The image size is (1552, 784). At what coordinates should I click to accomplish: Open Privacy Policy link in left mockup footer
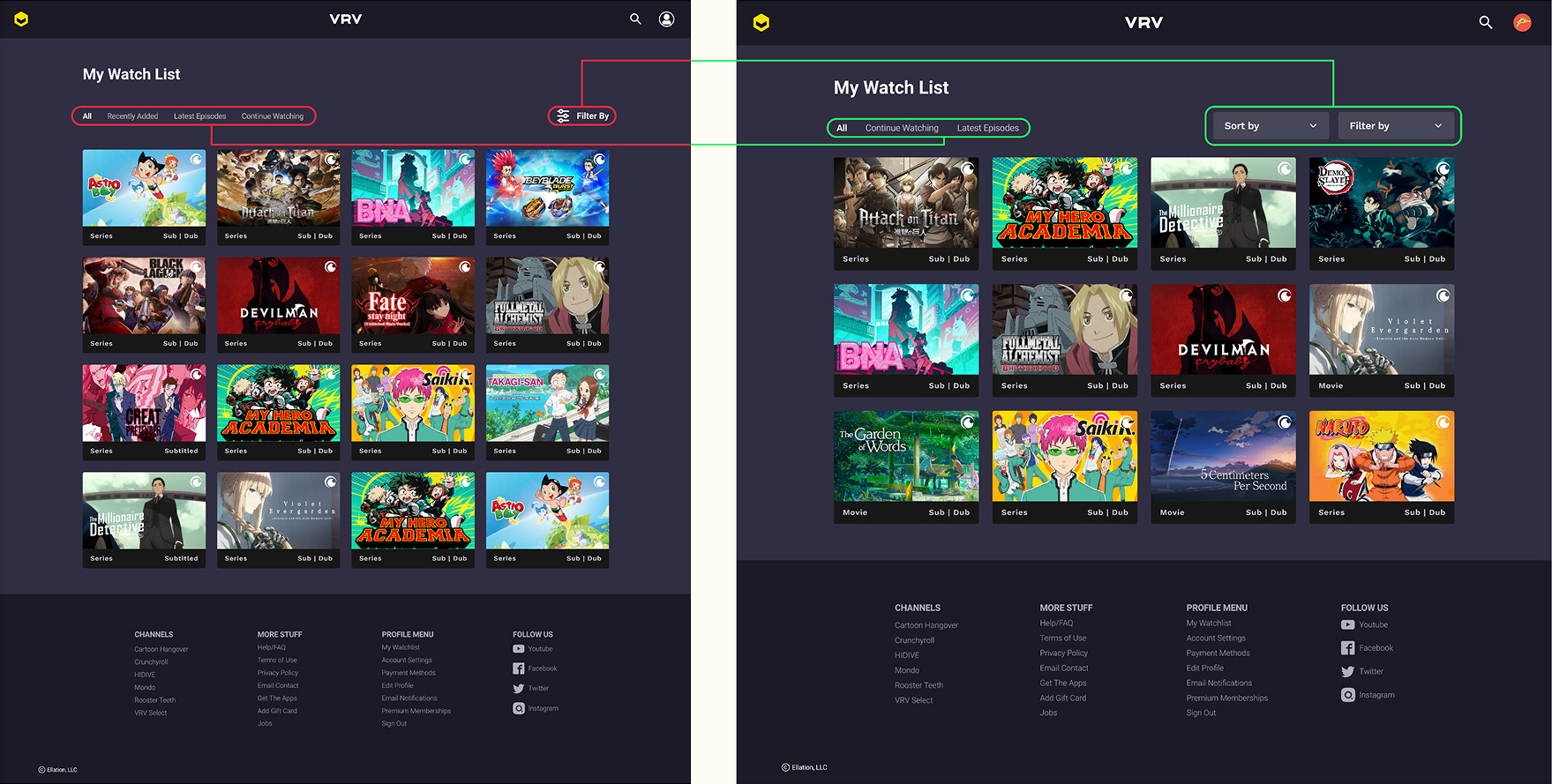[278, 673]
